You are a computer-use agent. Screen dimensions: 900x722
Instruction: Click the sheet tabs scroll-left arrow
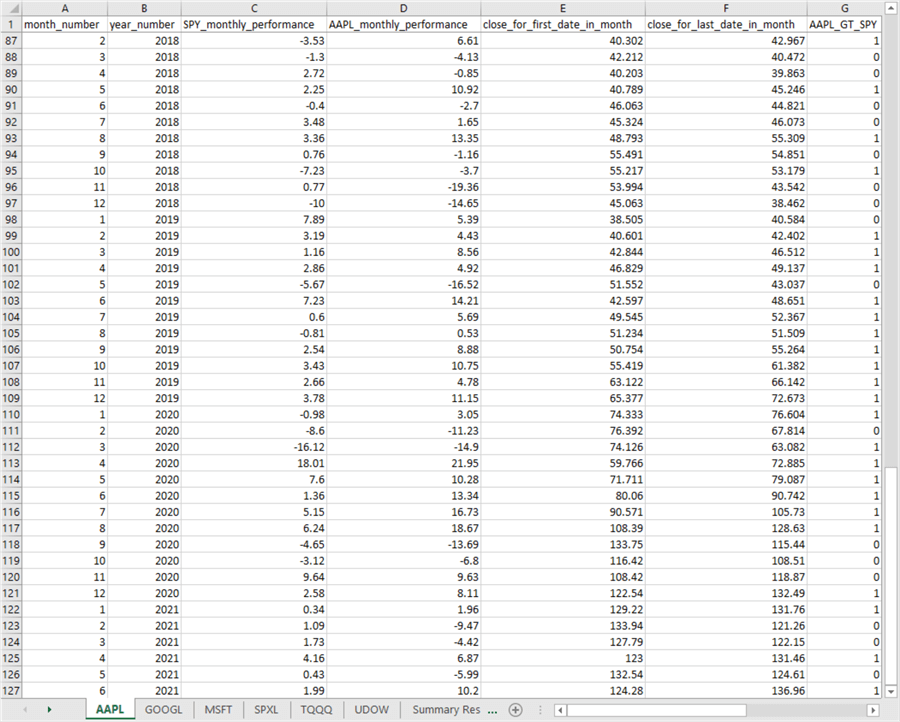25,710
